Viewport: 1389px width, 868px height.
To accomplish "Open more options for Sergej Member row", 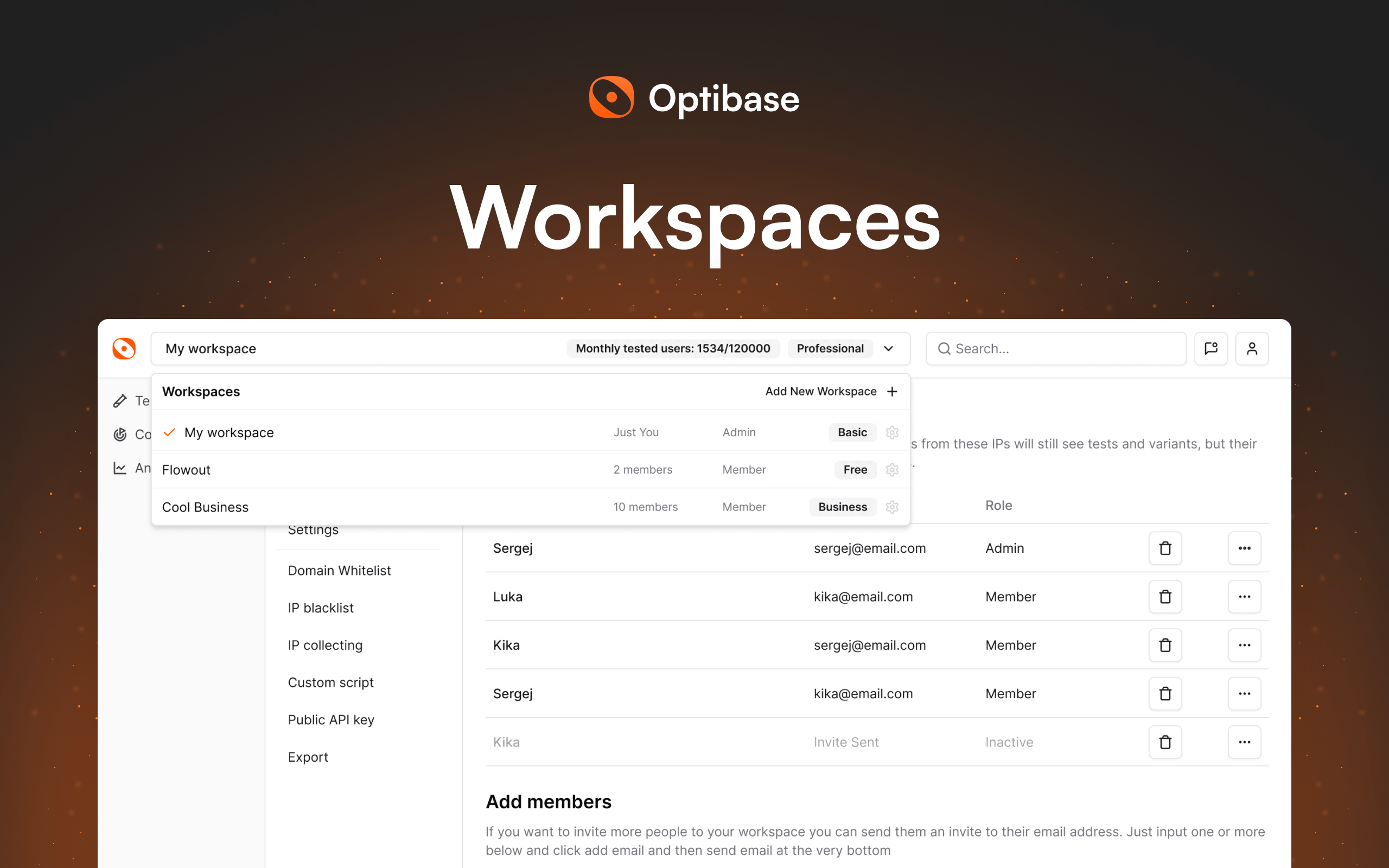I will pyautogui.click(x=1244, y=693).
